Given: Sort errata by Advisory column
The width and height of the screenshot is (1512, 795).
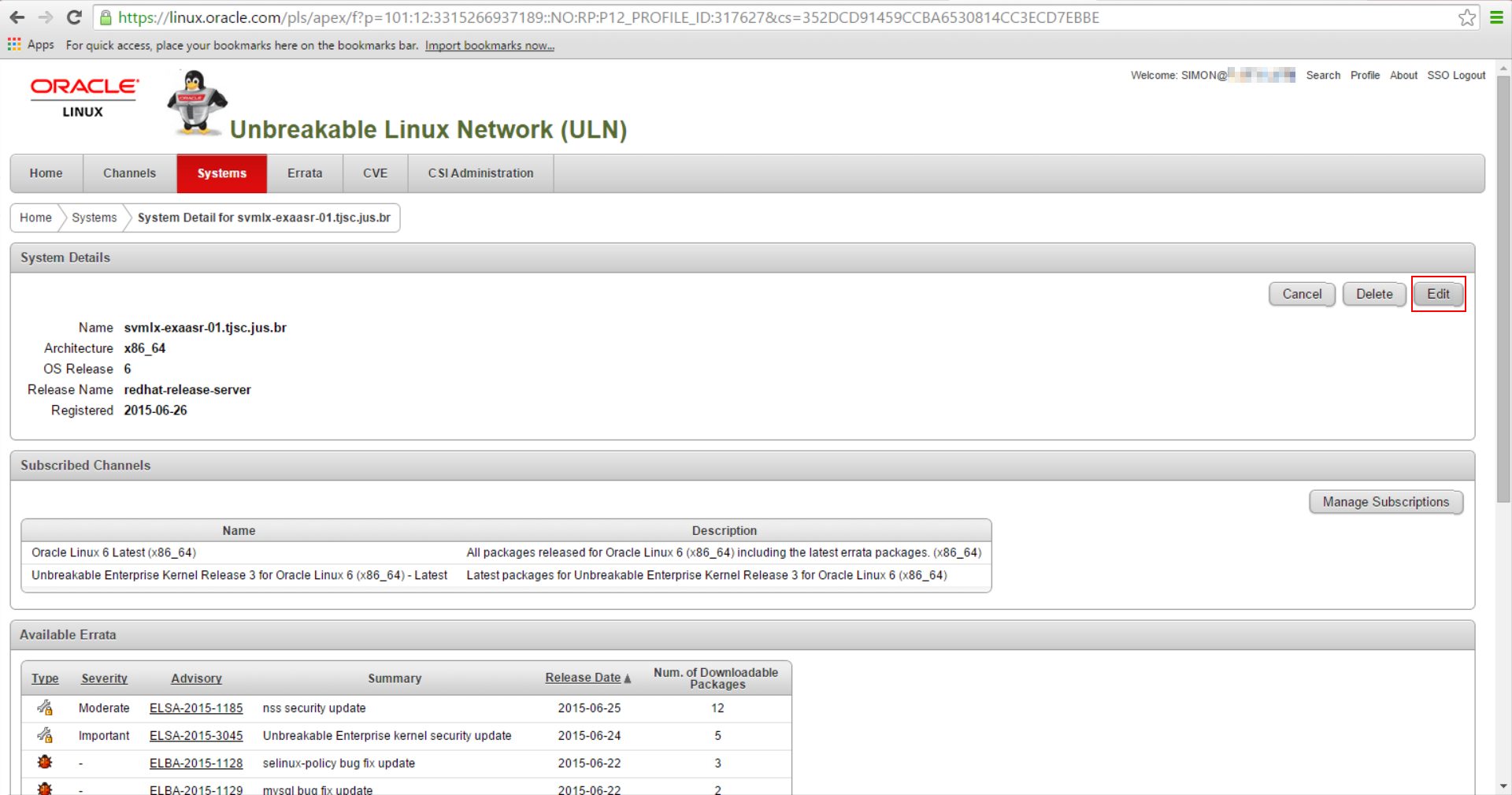Looking at the screenshot, I should 196,678.
